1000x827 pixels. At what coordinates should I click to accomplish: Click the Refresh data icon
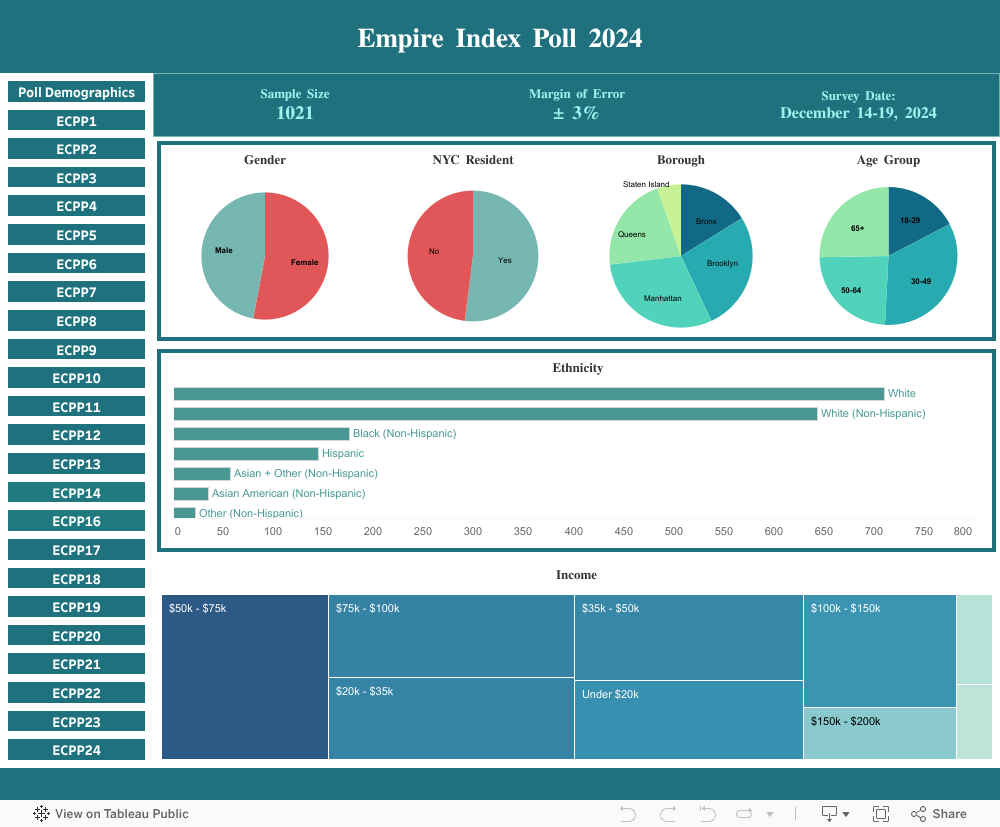point(743,814)
